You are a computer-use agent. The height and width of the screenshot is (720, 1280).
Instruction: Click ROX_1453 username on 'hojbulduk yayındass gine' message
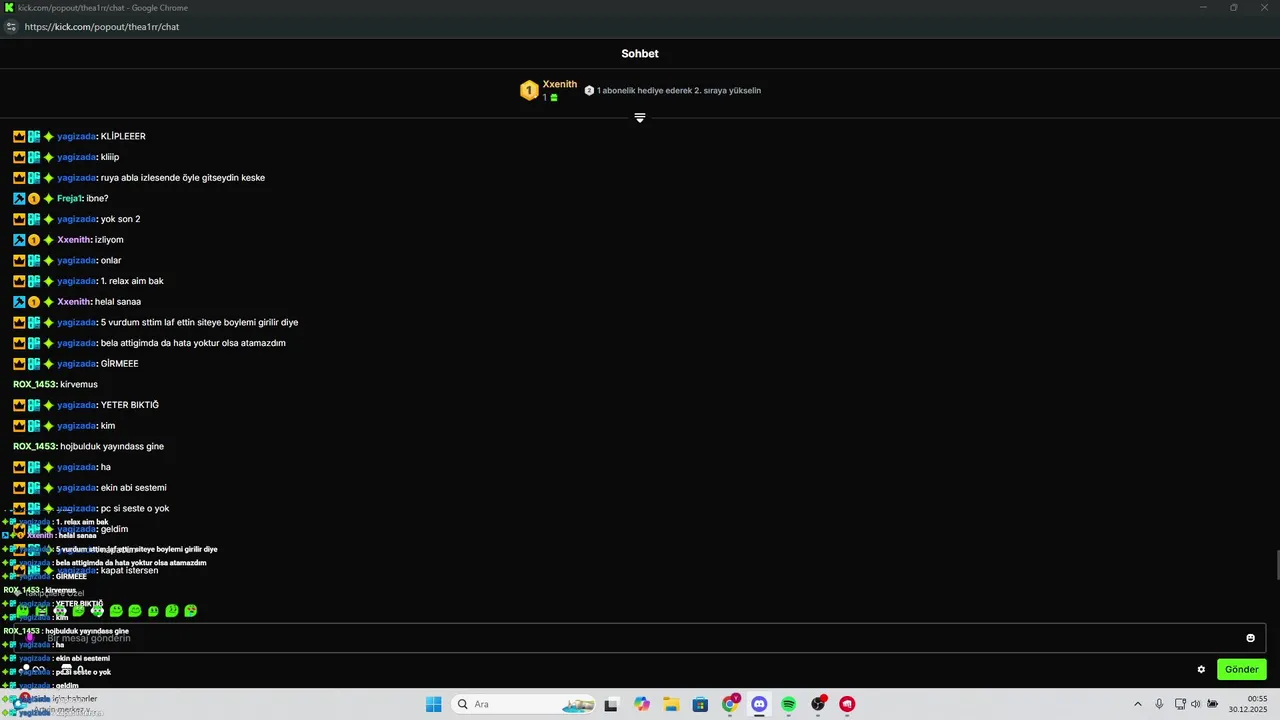(34, 446)
